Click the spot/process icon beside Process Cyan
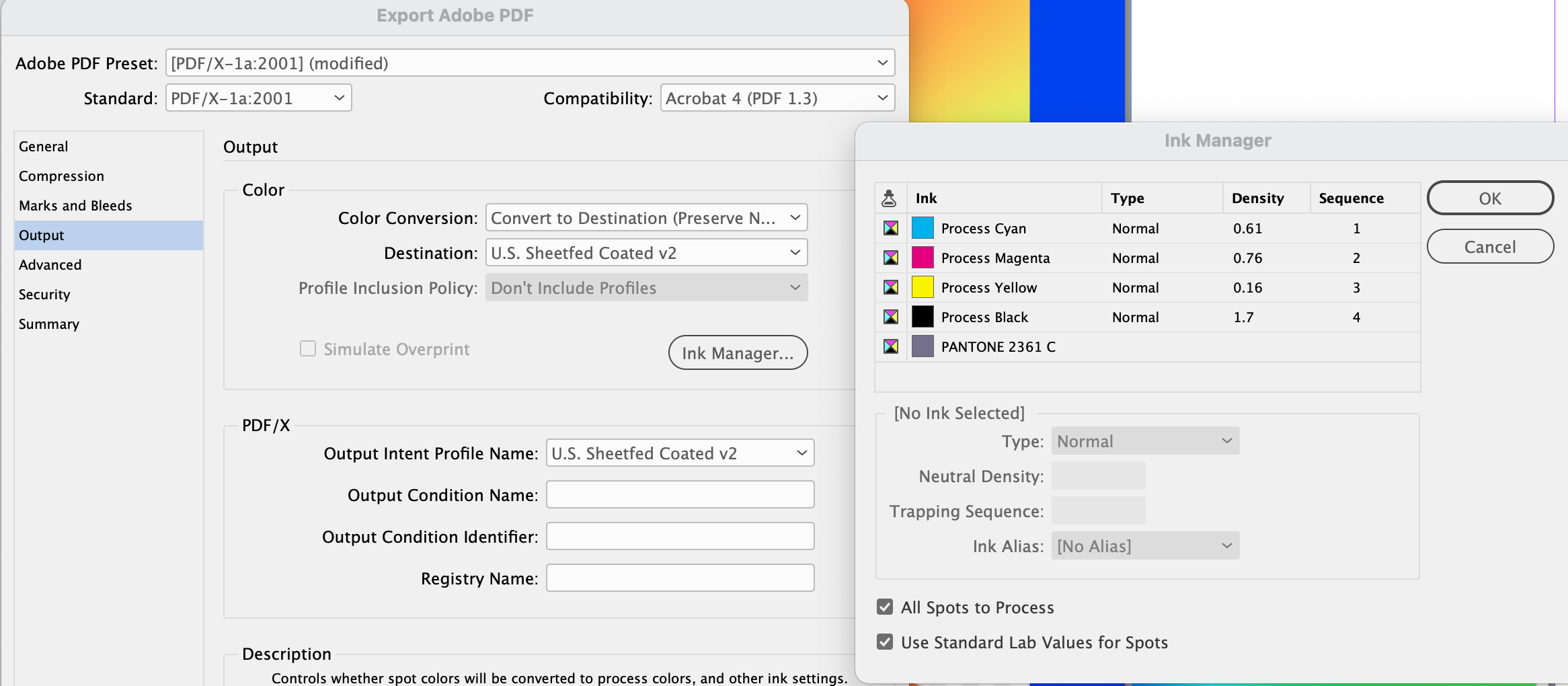1568x686 pixels. [890, 228]
